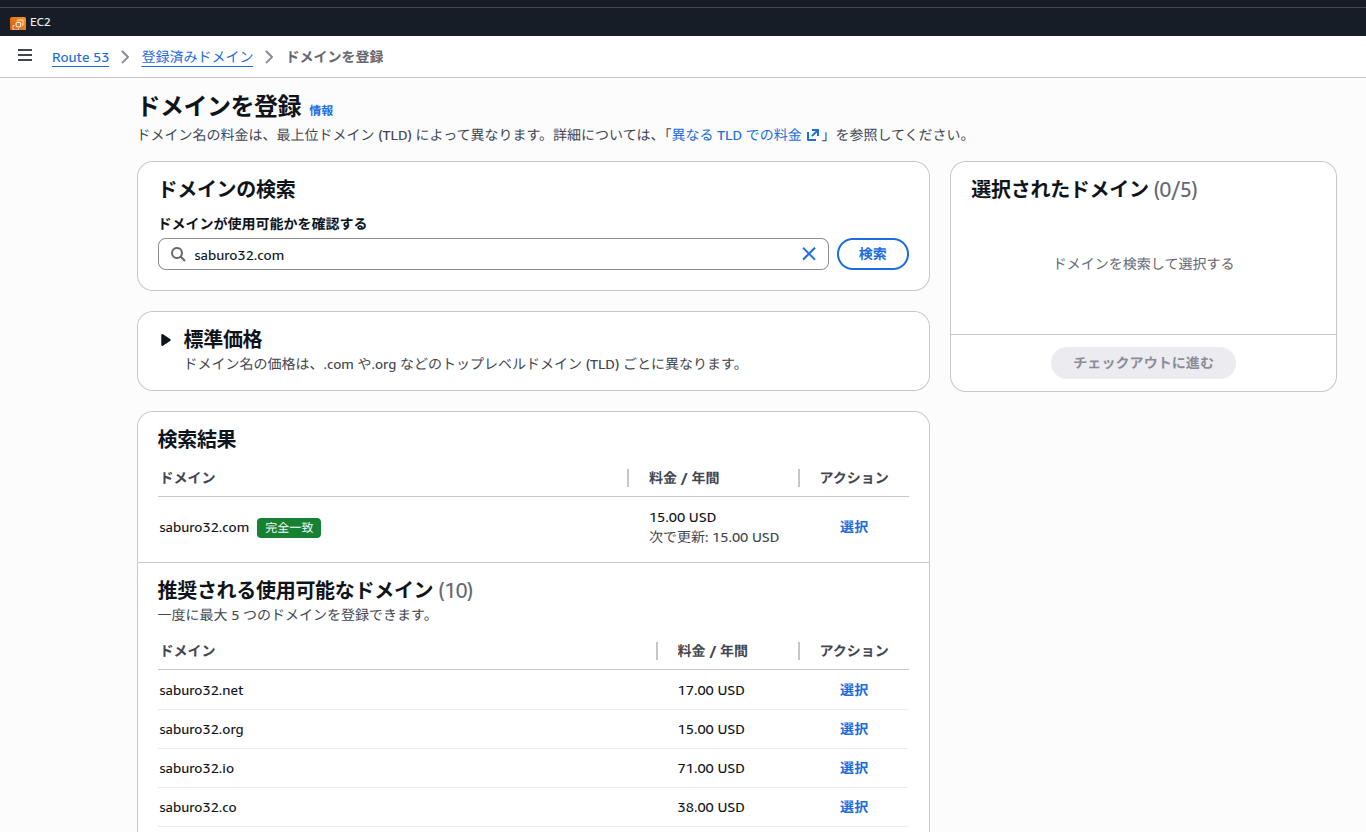Click 推奨される使用可能なドメイン heading

click(x=295, y=590)
